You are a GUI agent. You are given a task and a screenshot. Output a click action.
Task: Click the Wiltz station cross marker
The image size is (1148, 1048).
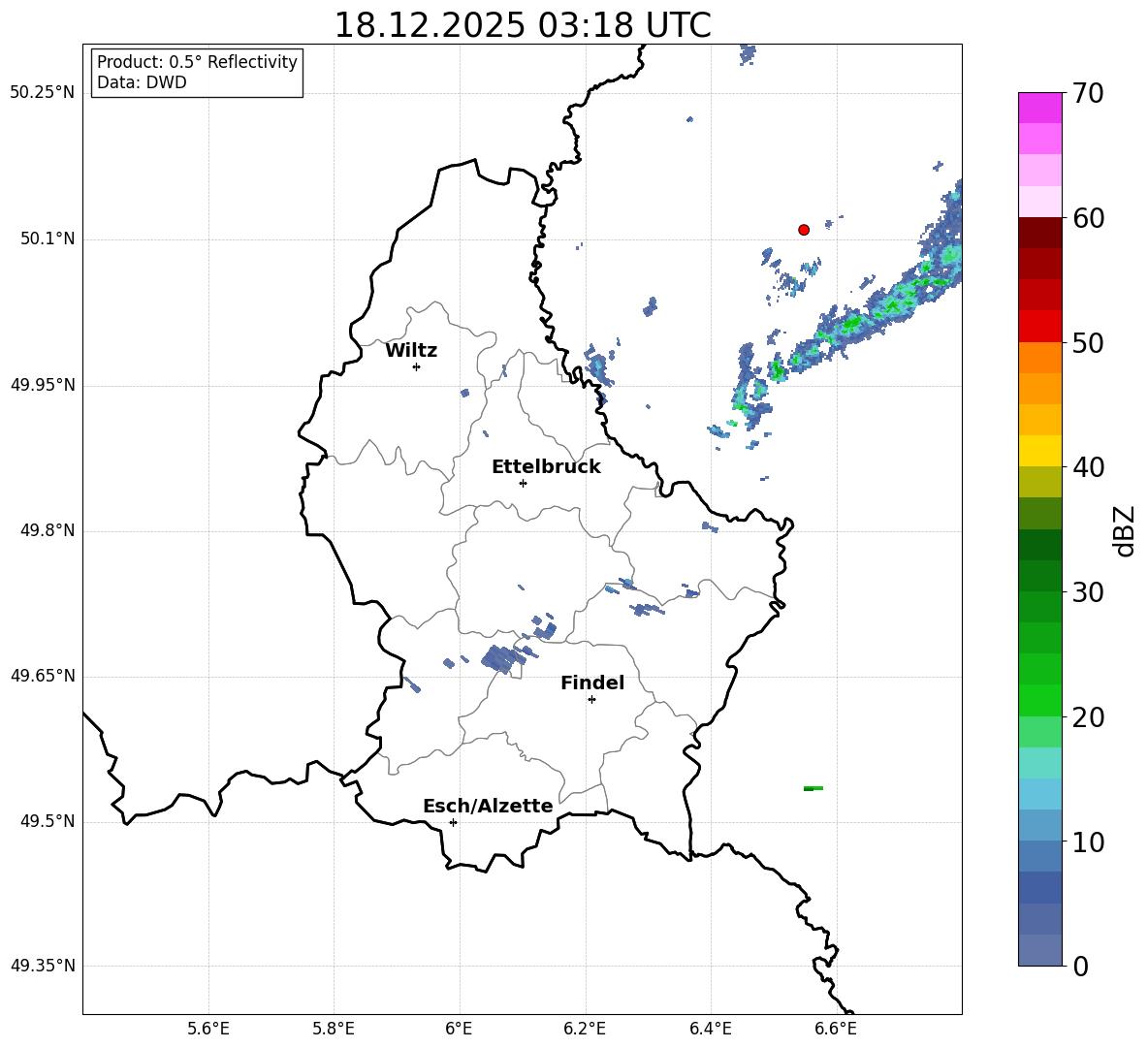[417, 366]
